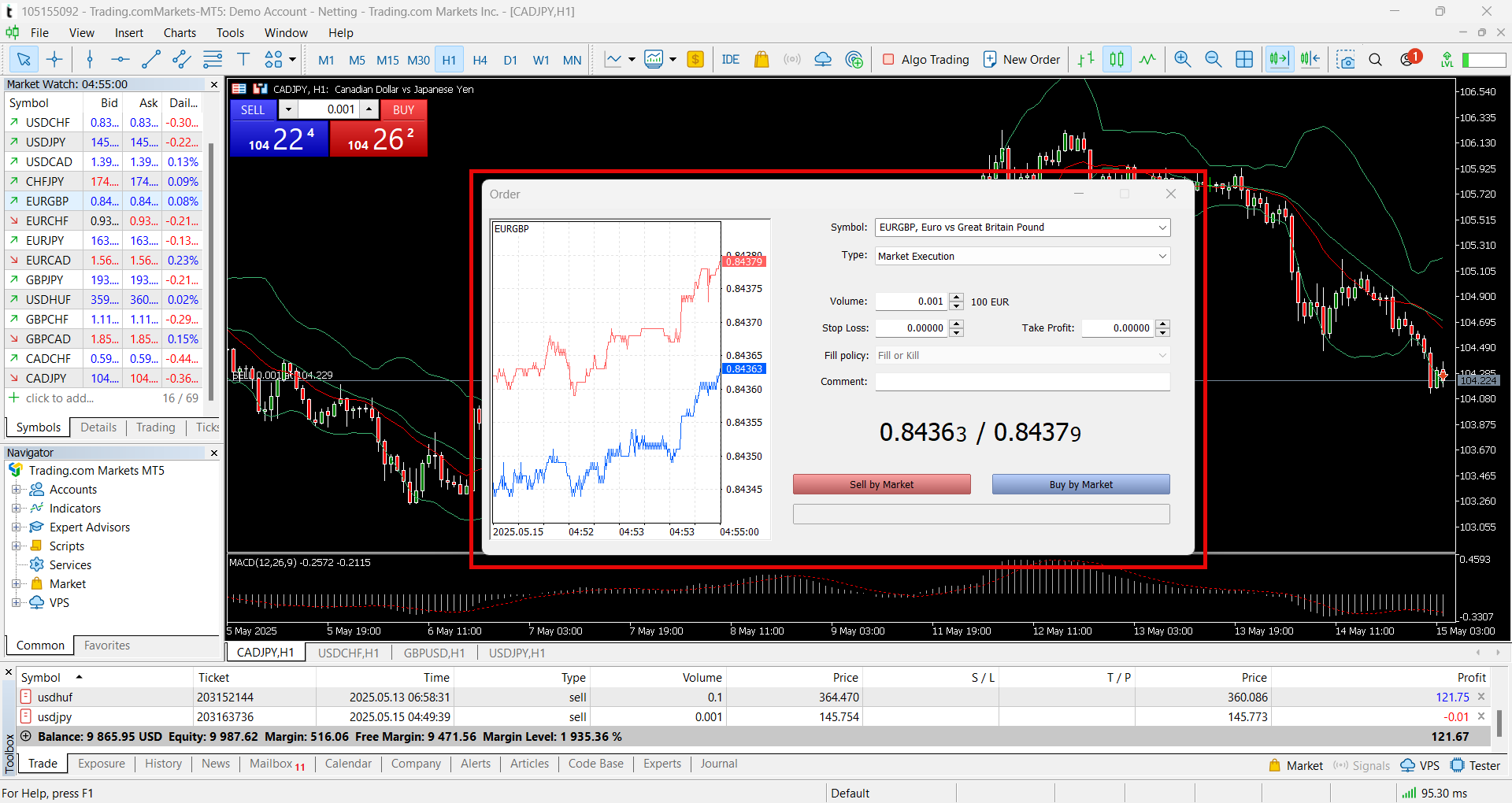Open the search magnifier in toolbar
Image resolution: width=1512 pixels, height=803 pixels.
coord(1376,59)
